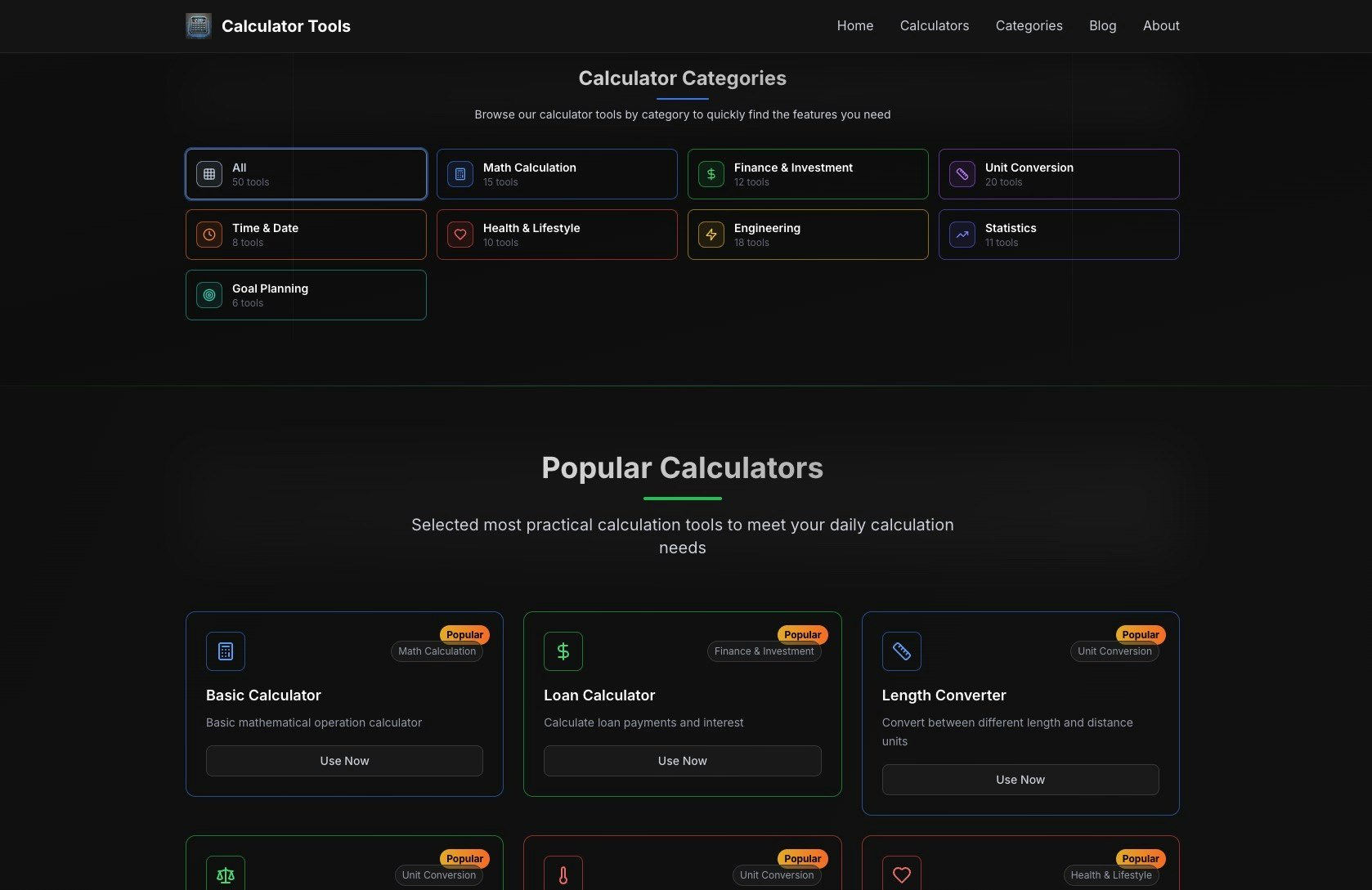This screenshot has height=890, width=1372.
Task: Click the clock icon in Time & Date
Action: click(x=209, y=235)
